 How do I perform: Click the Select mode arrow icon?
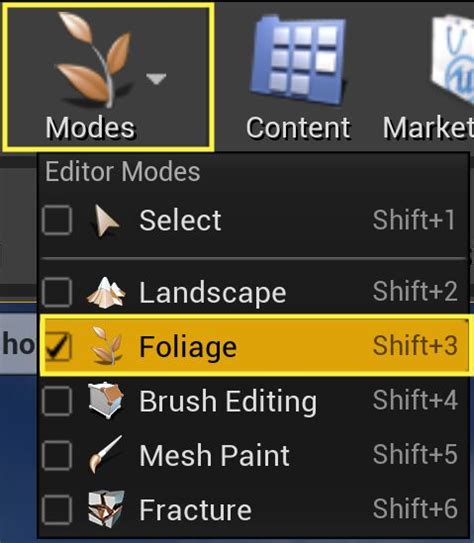pos(106,221)
